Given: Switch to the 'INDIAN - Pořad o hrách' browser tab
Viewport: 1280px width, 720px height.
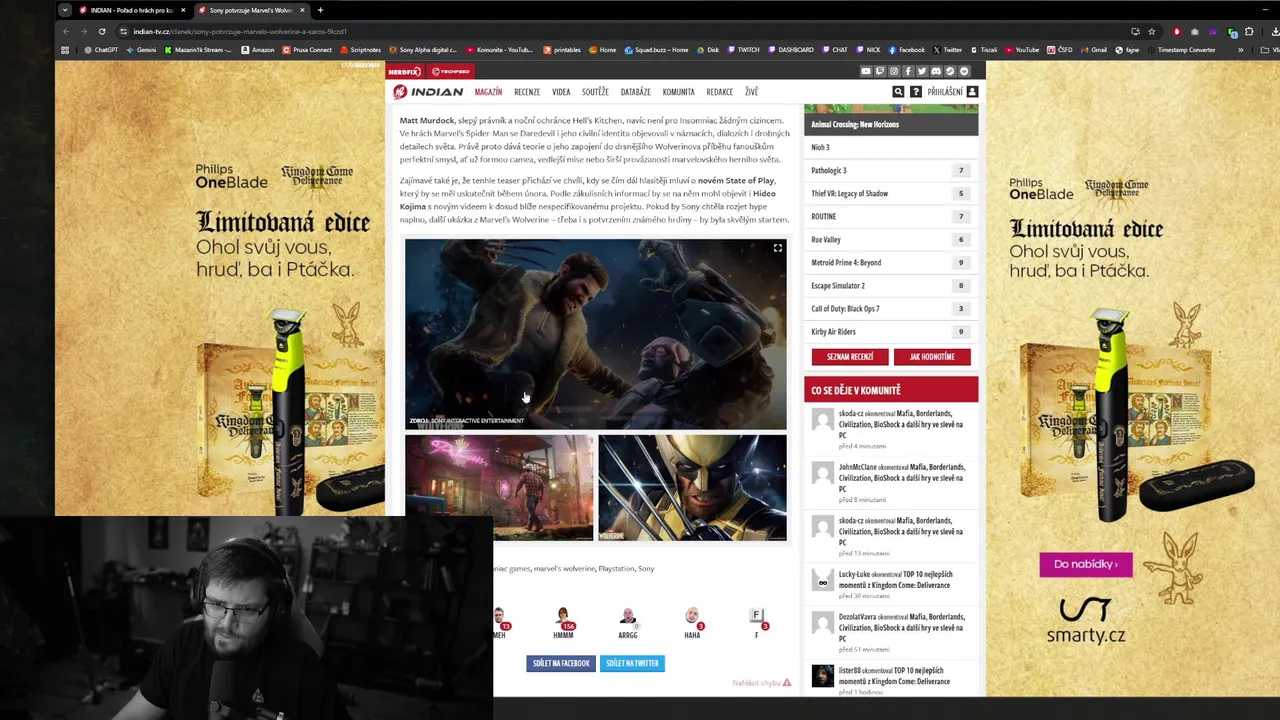Looking at the screenshot, I should (131, 10).
